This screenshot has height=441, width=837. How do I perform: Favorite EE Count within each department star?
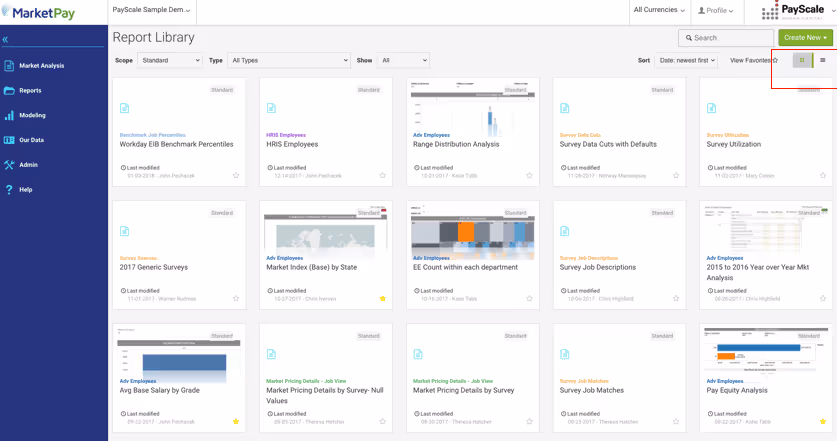pyautogui.click(x=530, y=298)
